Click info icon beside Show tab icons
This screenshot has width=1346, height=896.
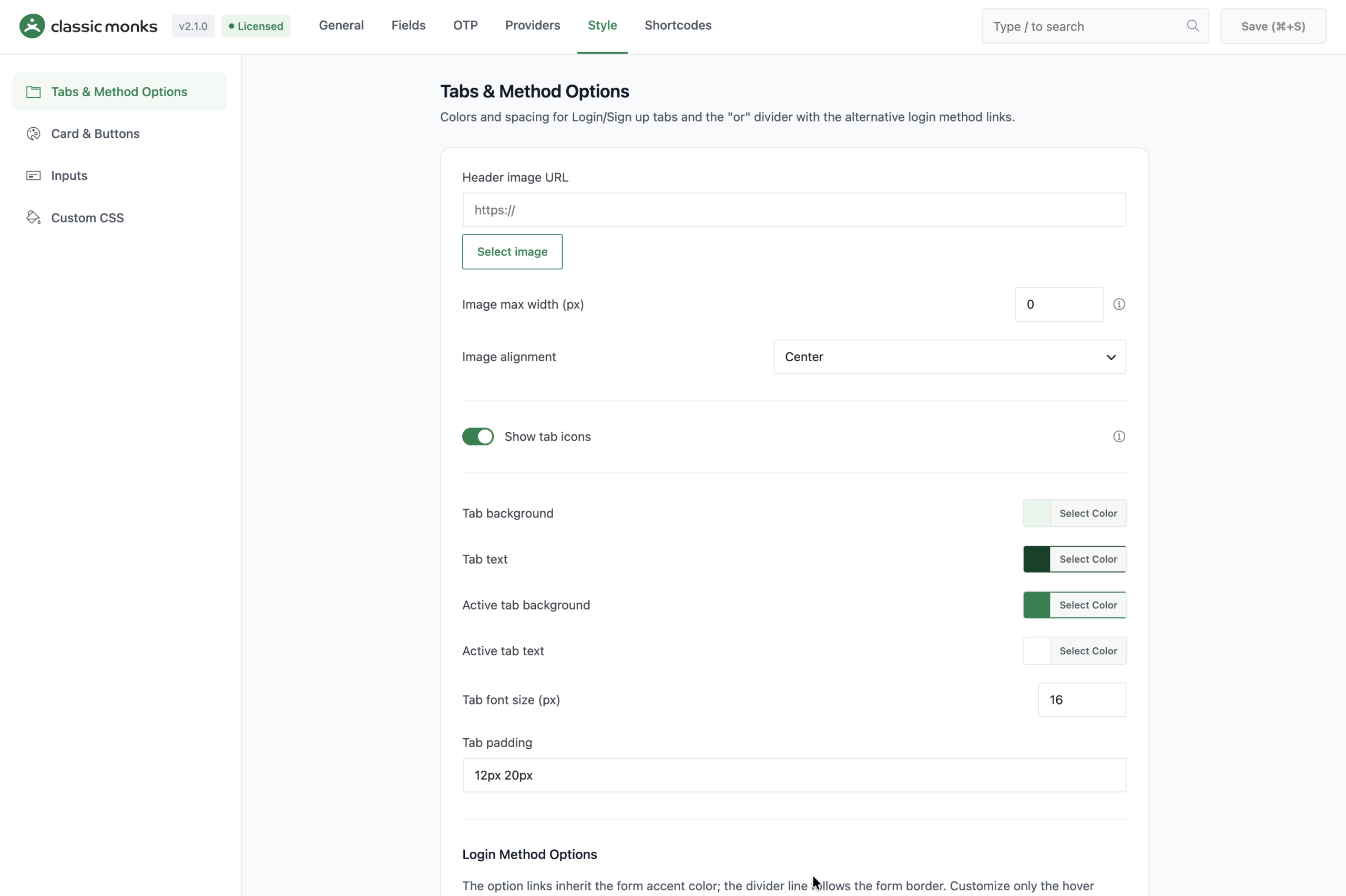[1119, 436]
